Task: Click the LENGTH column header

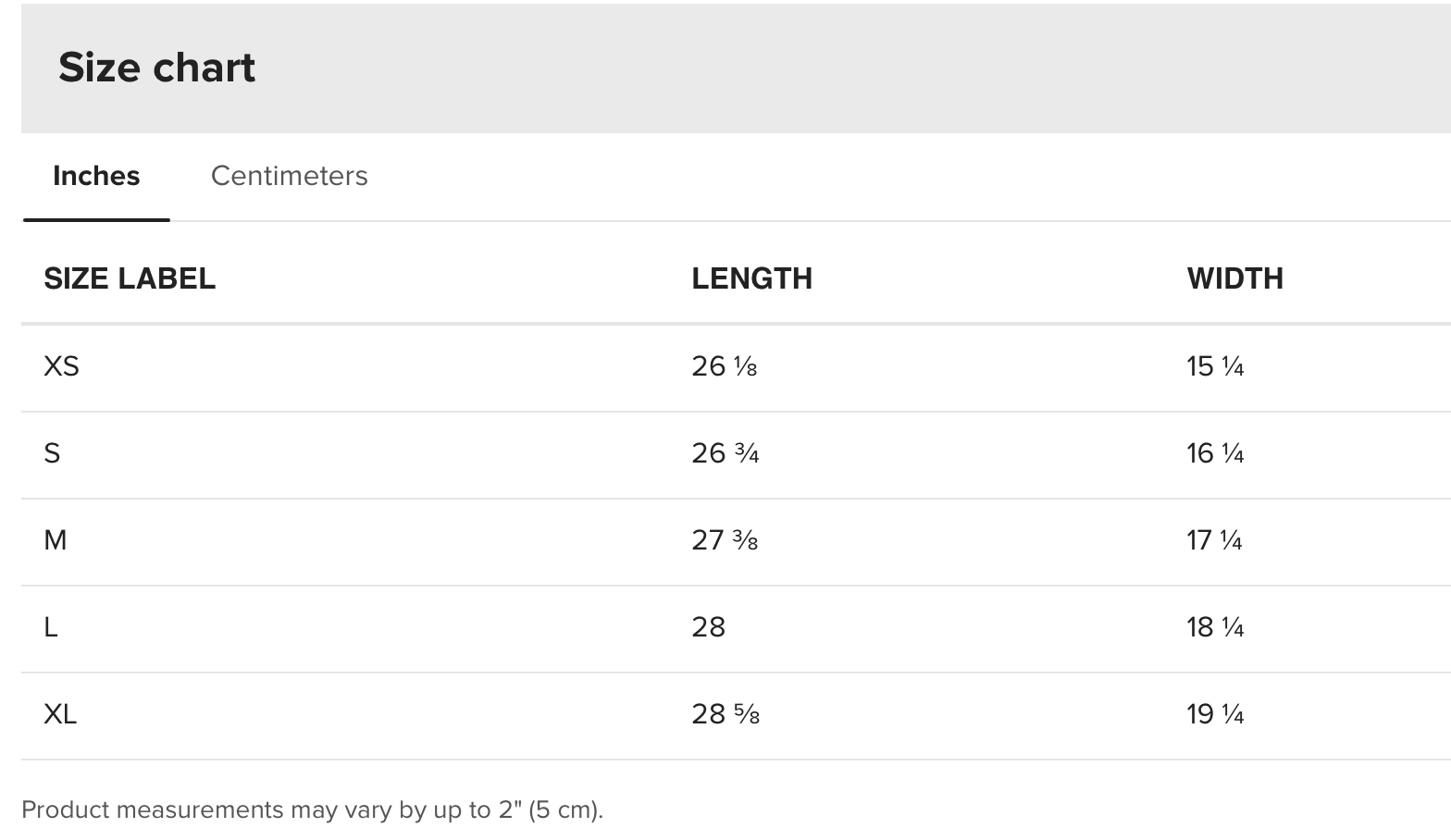Action: (x=751, y=278)
